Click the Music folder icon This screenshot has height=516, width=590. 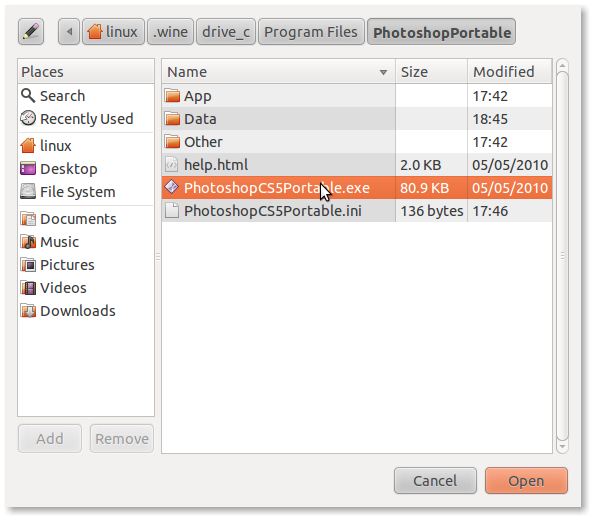point(28,242)
